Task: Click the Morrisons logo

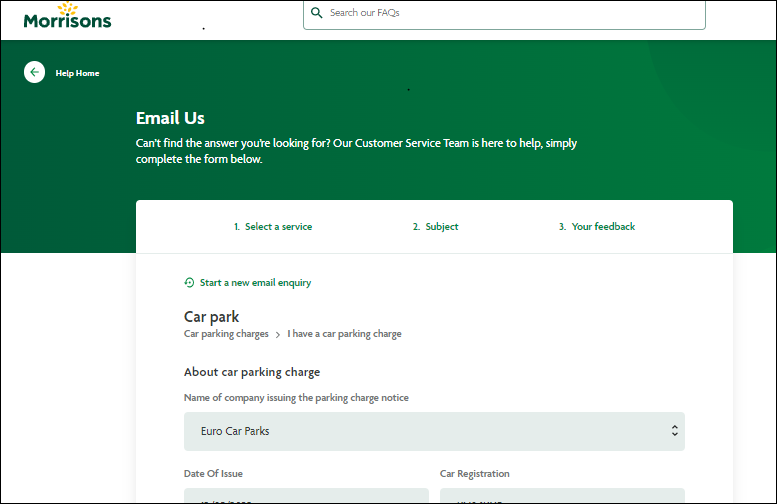Action: (x=67, y=15)
